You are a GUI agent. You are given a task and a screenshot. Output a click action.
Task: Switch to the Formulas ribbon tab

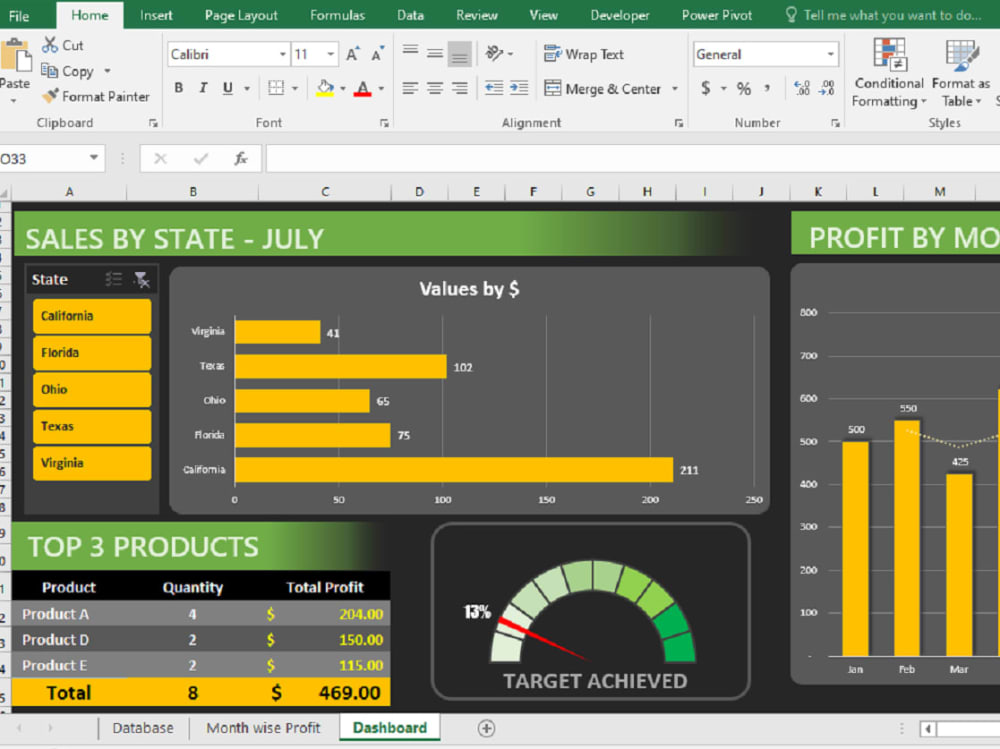click(x=337, y=15)
